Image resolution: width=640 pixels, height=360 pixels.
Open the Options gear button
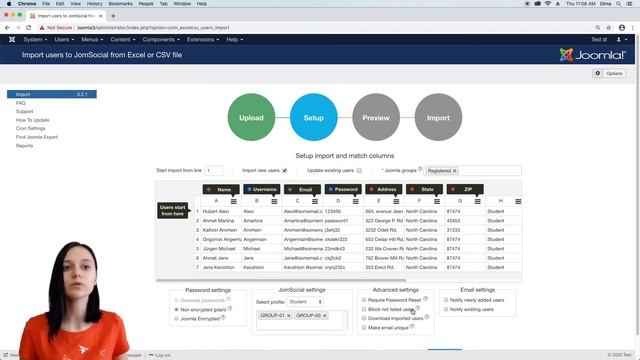click(x=609, y=73)
